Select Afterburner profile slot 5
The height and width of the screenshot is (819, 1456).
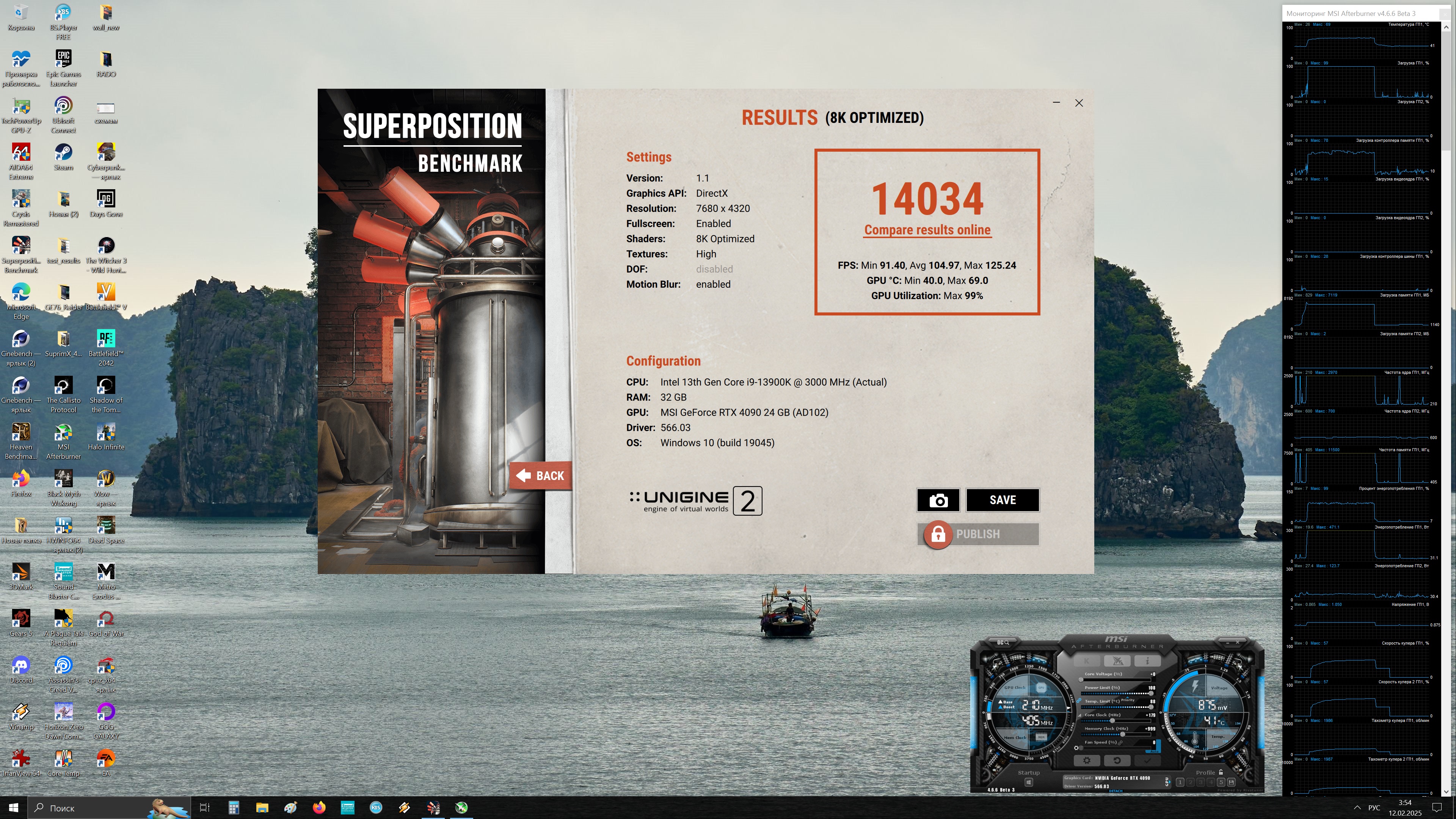coord(1221,782)
